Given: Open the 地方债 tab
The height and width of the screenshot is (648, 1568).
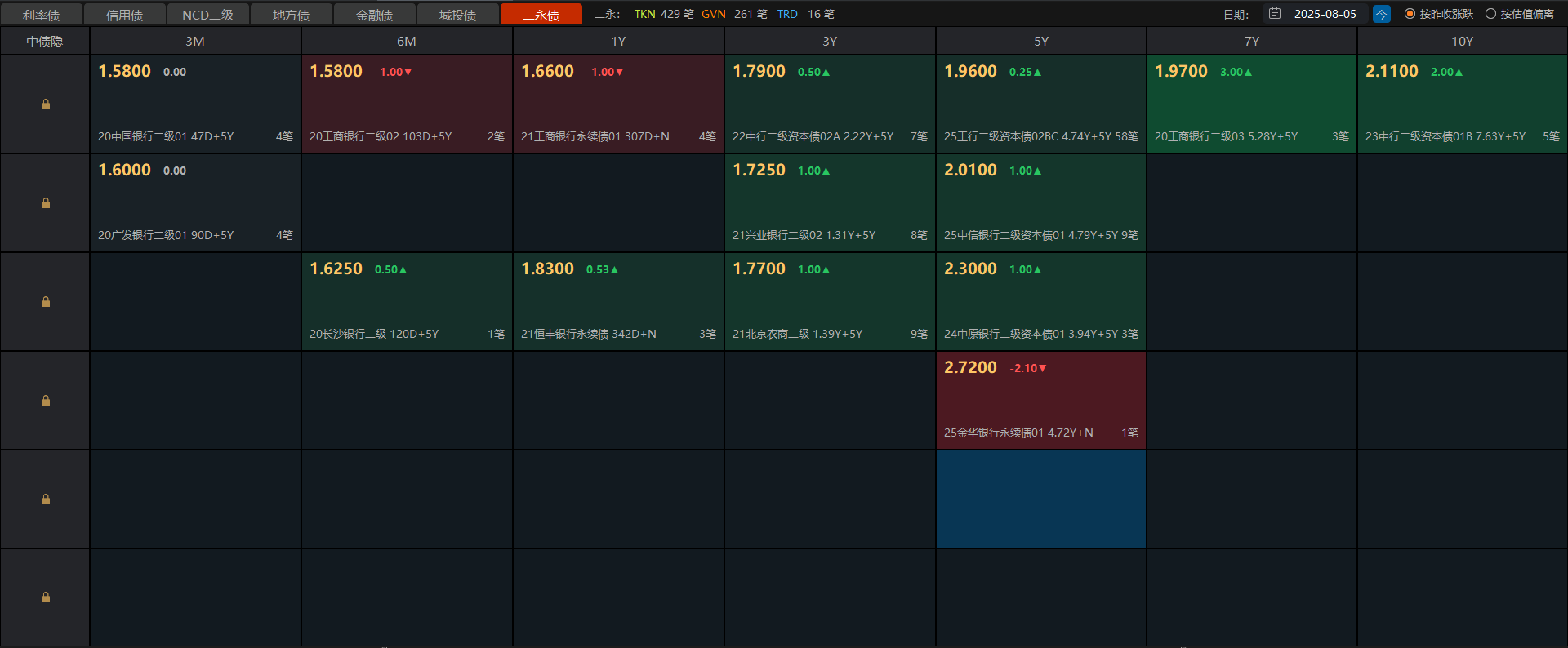Looking at the screenshot, I should (x=292, y=15).
